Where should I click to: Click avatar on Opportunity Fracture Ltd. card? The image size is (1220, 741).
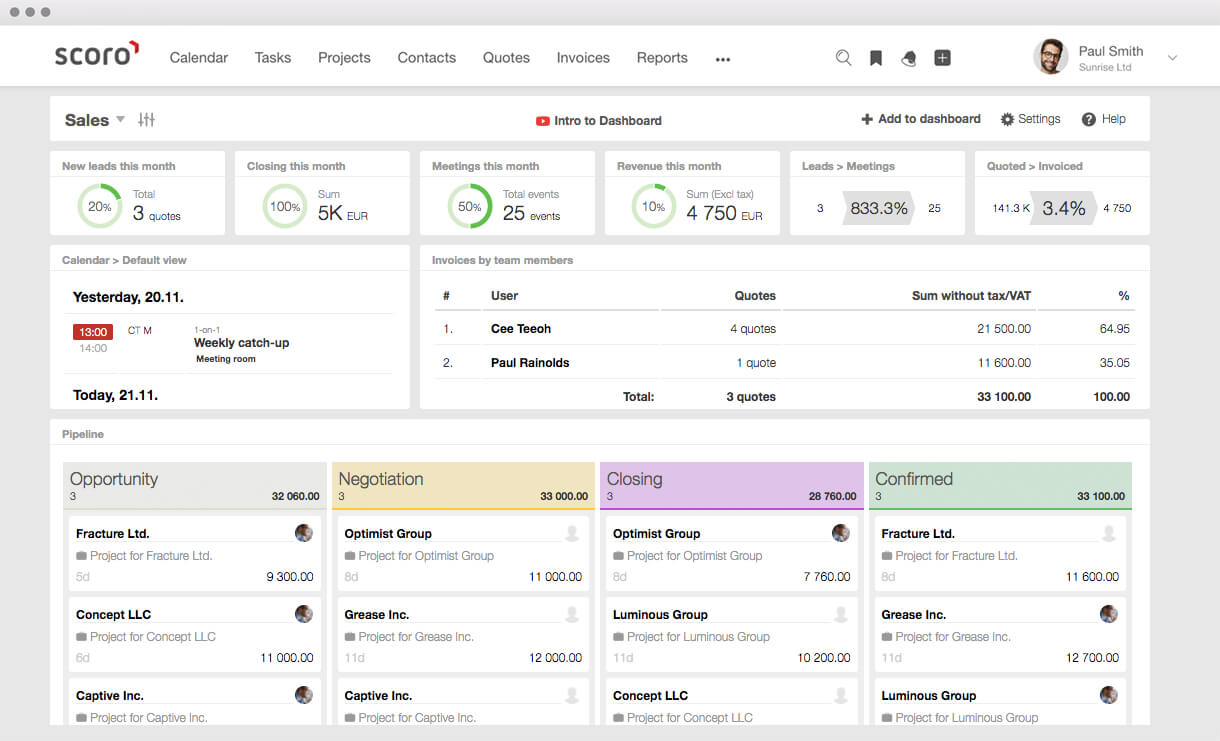coord(304,533)
